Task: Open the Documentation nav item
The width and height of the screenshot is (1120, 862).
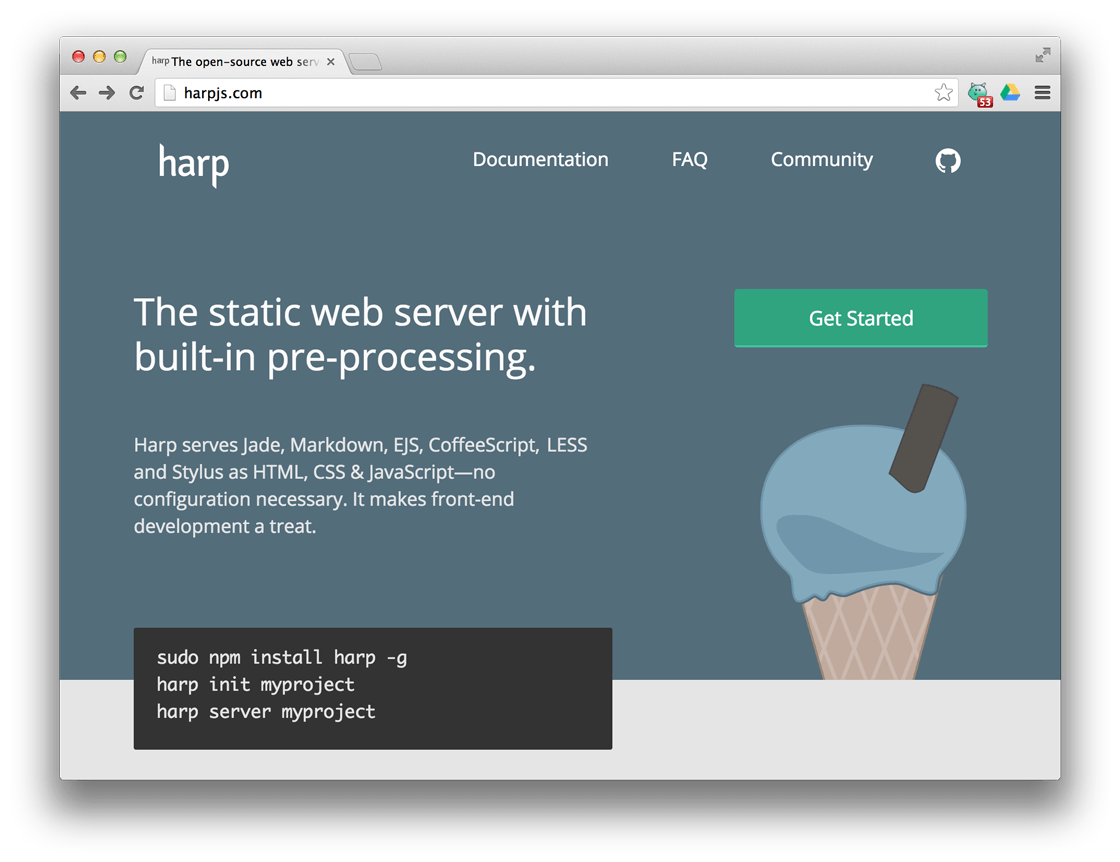Action: point(540,160)
